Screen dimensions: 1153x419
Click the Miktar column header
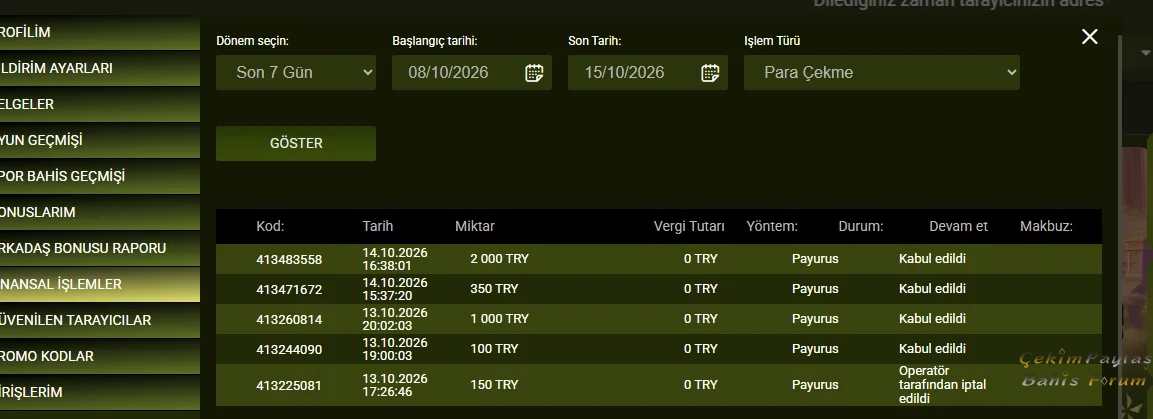(474, 226)
